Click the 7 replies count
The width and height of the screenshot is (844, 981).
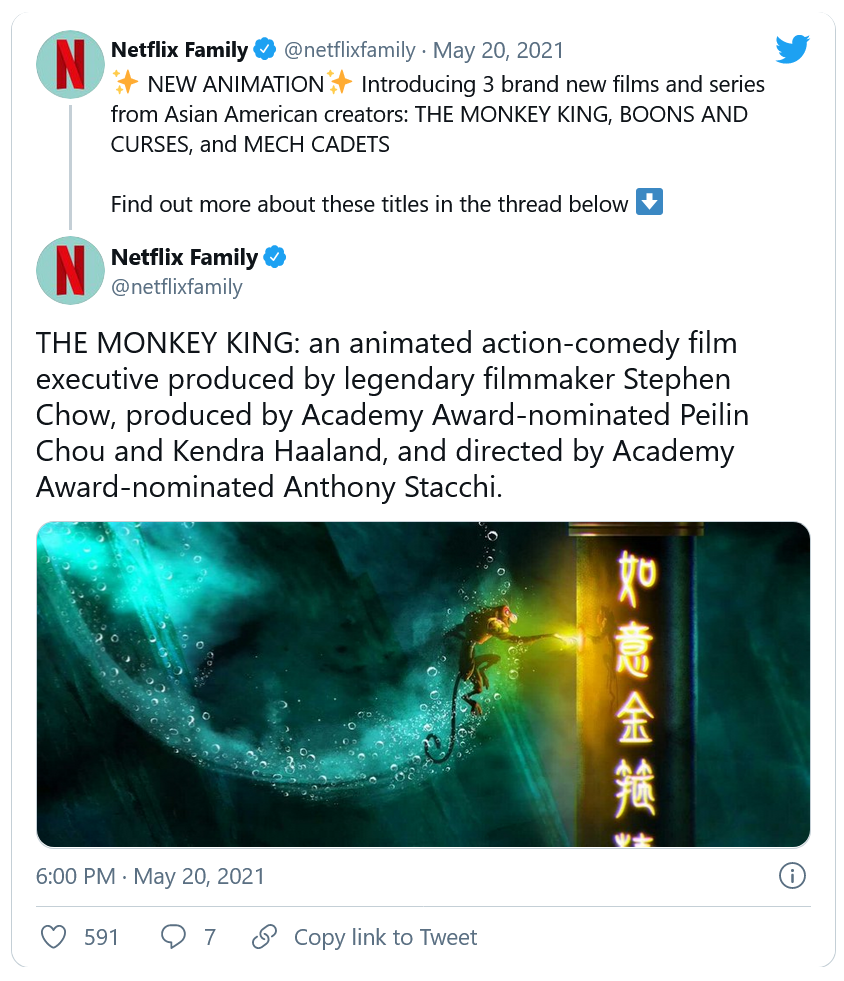[210, 937]
